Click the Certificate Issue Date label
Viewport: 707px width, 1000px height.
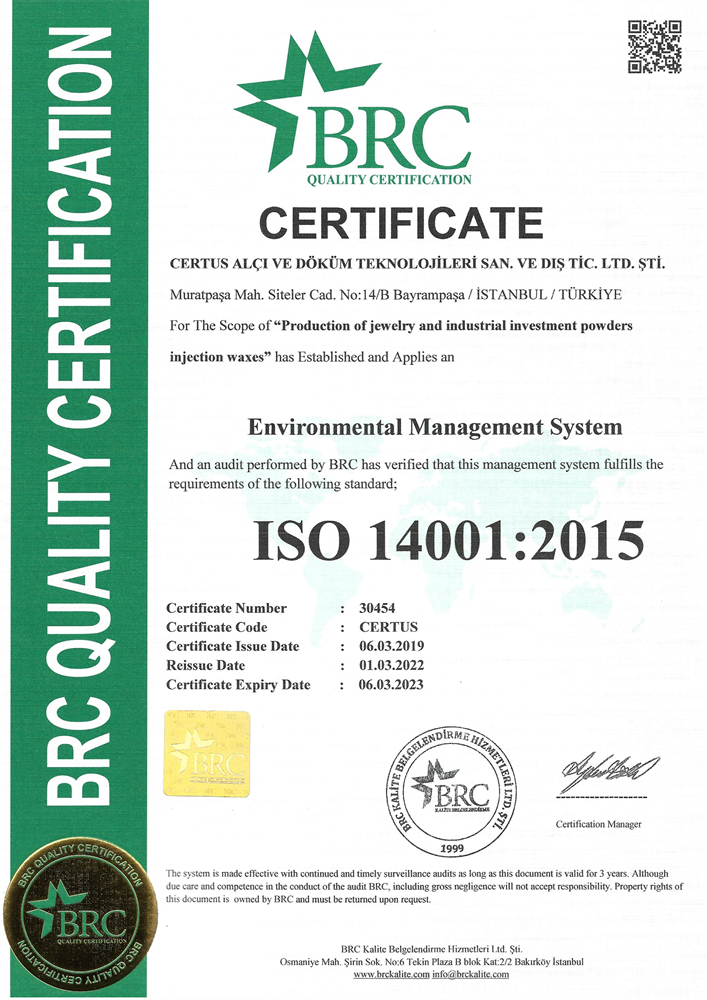[233, 646]
